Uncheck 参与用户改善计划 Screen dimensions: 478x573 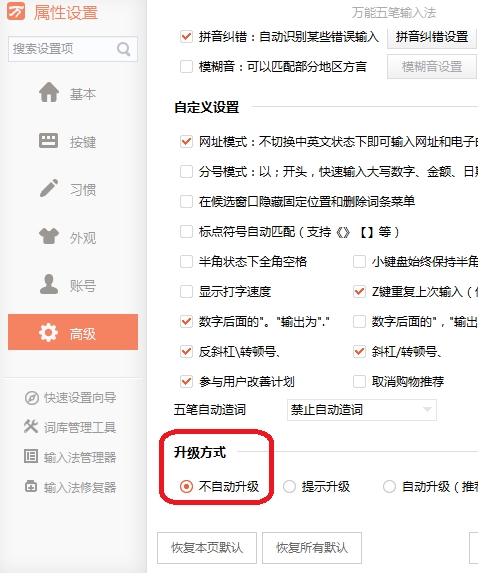point(186,382)
